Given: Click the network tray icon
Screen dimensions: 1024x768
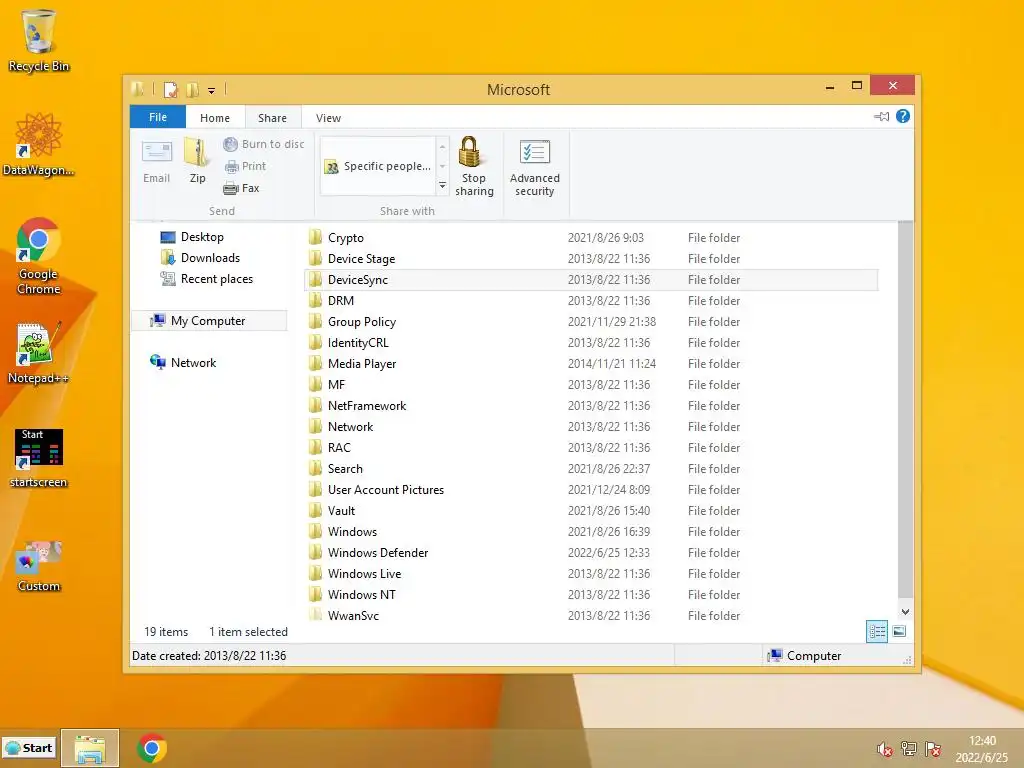Looking at the screenshot, I should tap(908, 749).
